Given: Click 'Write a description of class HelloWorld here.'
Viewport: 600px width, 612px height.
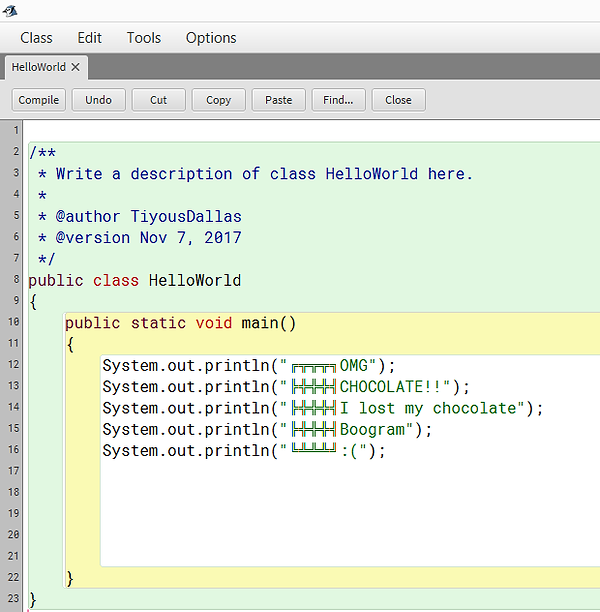Looking at the screenshot, I should [264, 174].
